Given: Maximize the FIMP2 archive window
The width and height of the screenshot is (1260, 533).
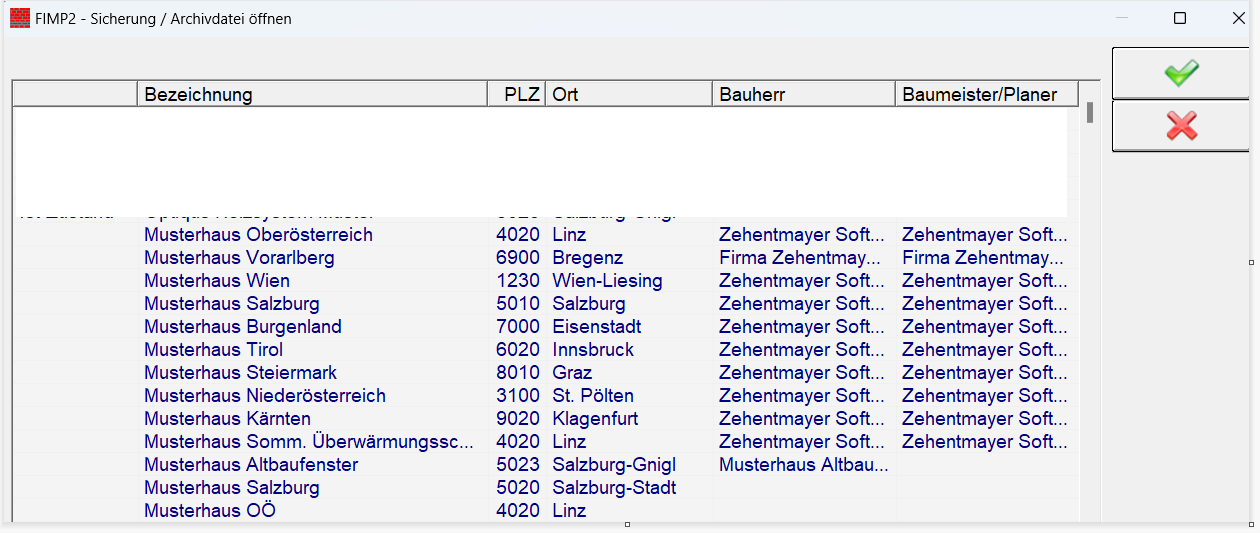Looking at the screenshot, I should [x=1180, y=18].
